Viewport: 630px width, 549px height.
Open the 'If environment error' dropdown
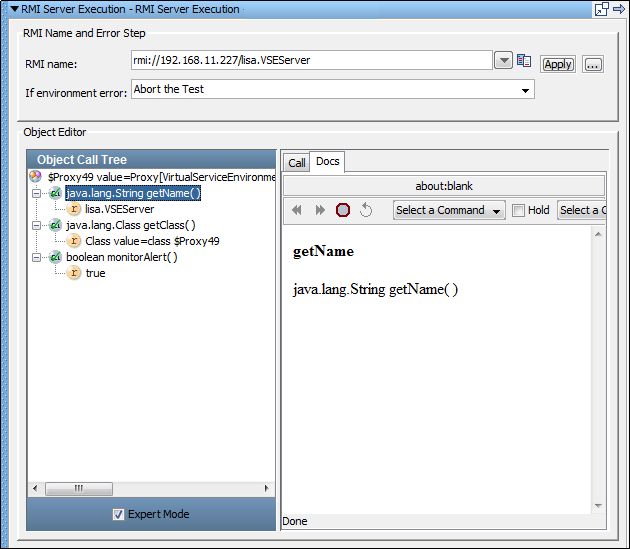pyautogui.click(x=525, y=90)
